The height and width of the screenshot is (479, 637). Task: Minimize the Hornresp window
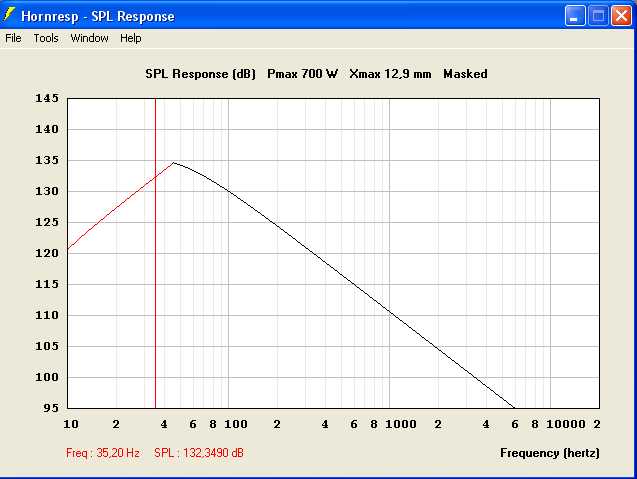[575, 16]
